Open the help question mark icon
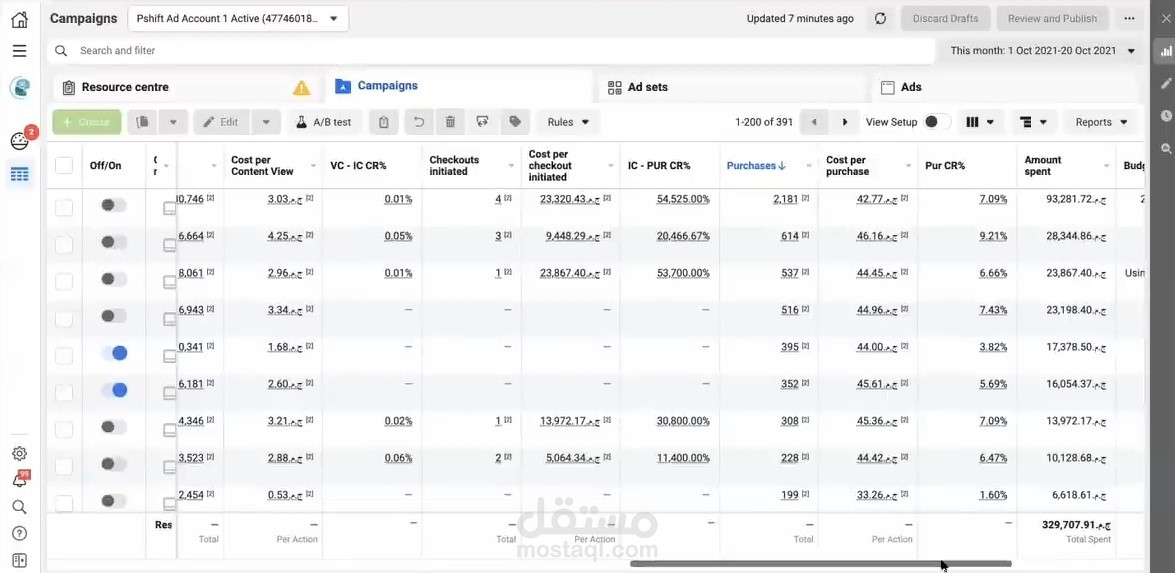The image size is (1175, 573). tap(19, 533)
